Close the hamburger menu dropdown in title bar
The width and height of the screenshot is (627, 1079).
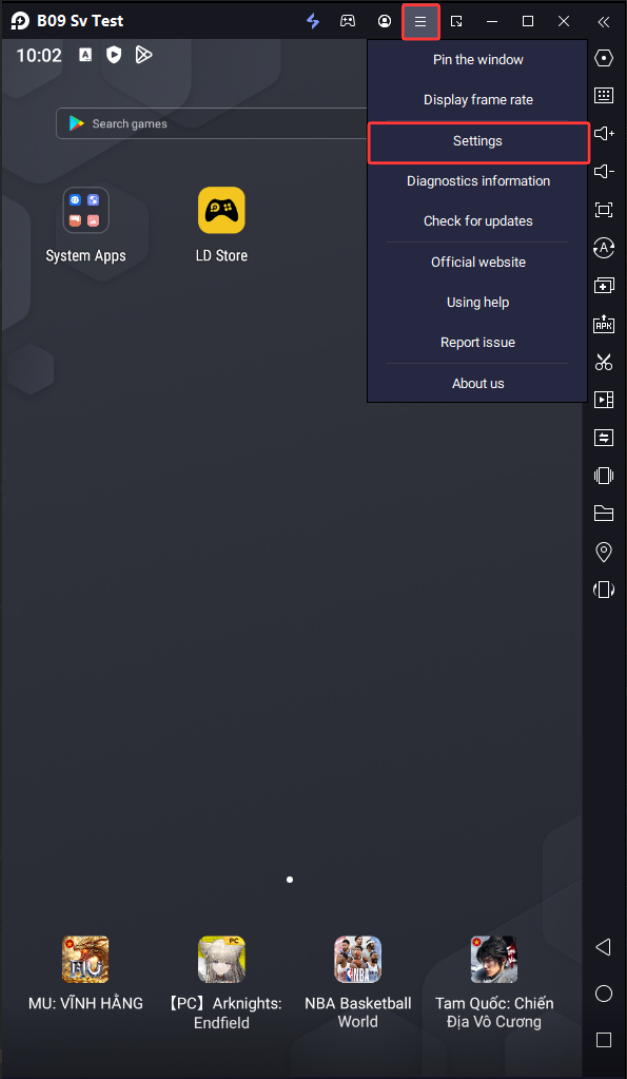(x=420, y=21)
